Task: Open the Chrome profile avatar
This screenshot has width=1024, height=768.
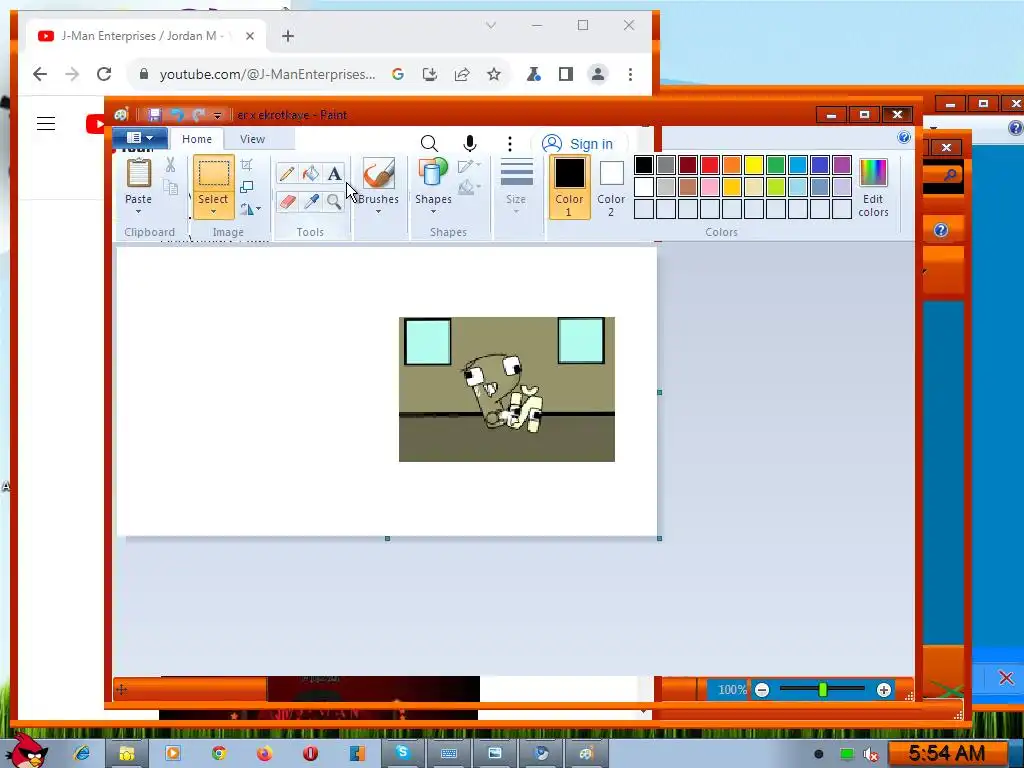Action: pos(598,74)
